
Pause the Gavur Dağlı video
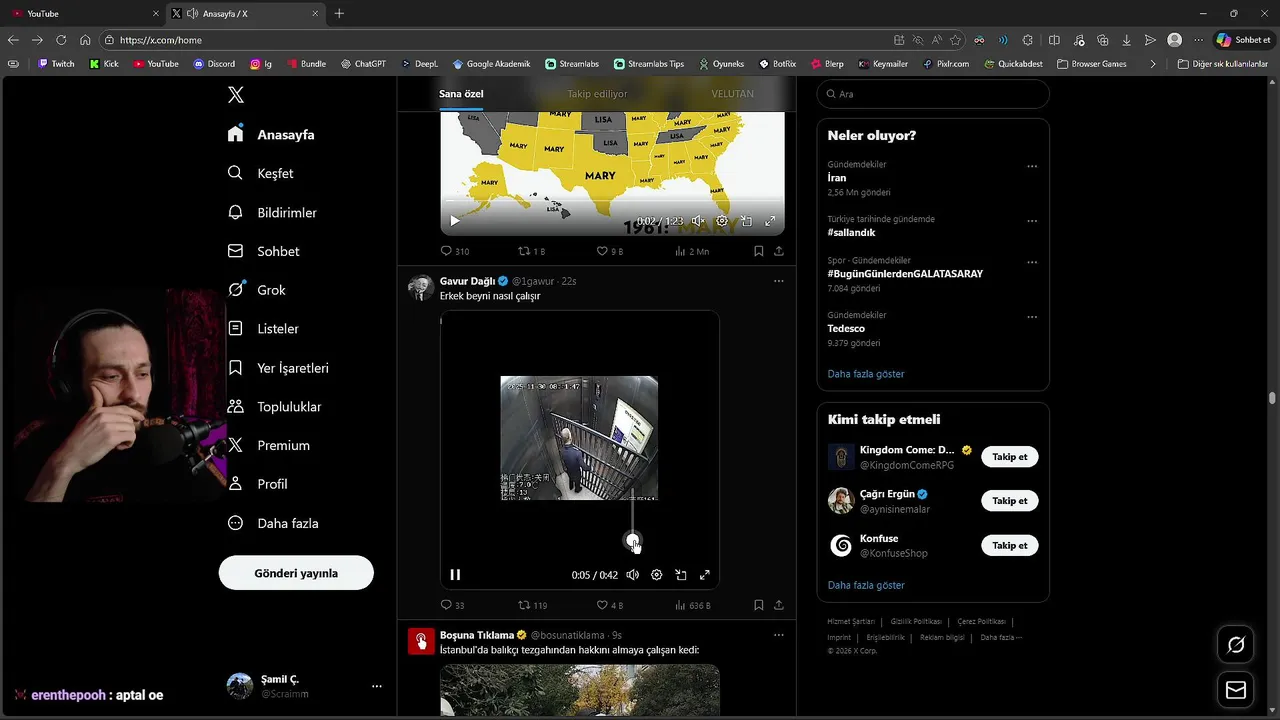coord(455,575)
